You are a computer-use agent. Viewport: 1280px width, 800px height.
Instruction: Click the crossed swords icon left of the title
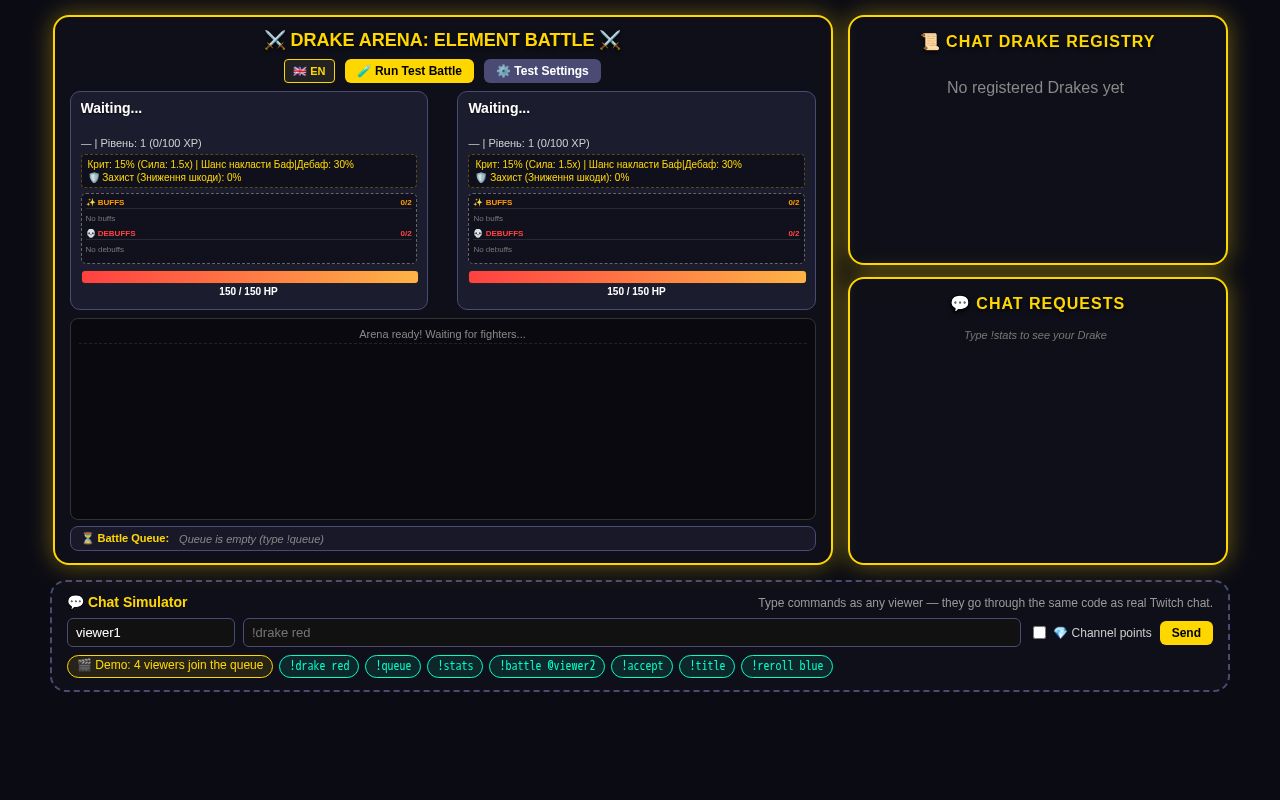tap(275, 40)
